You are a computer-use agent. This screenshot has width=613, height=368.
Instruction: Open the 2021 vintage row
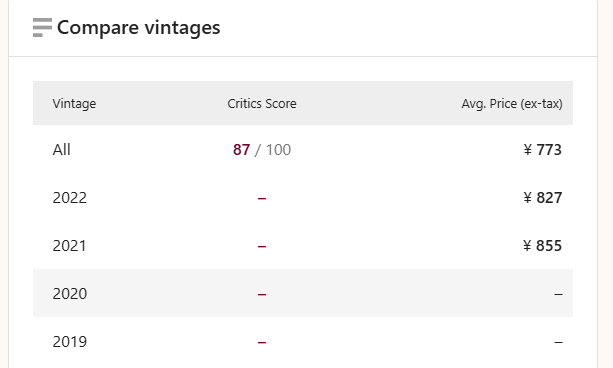[303, 246]
